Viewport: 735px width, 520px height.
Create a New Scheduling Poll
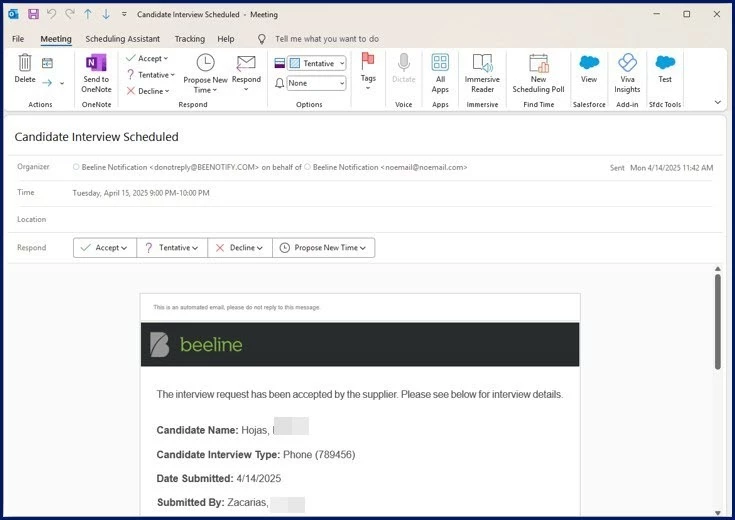pyautogui.click(x=538, y=73)
